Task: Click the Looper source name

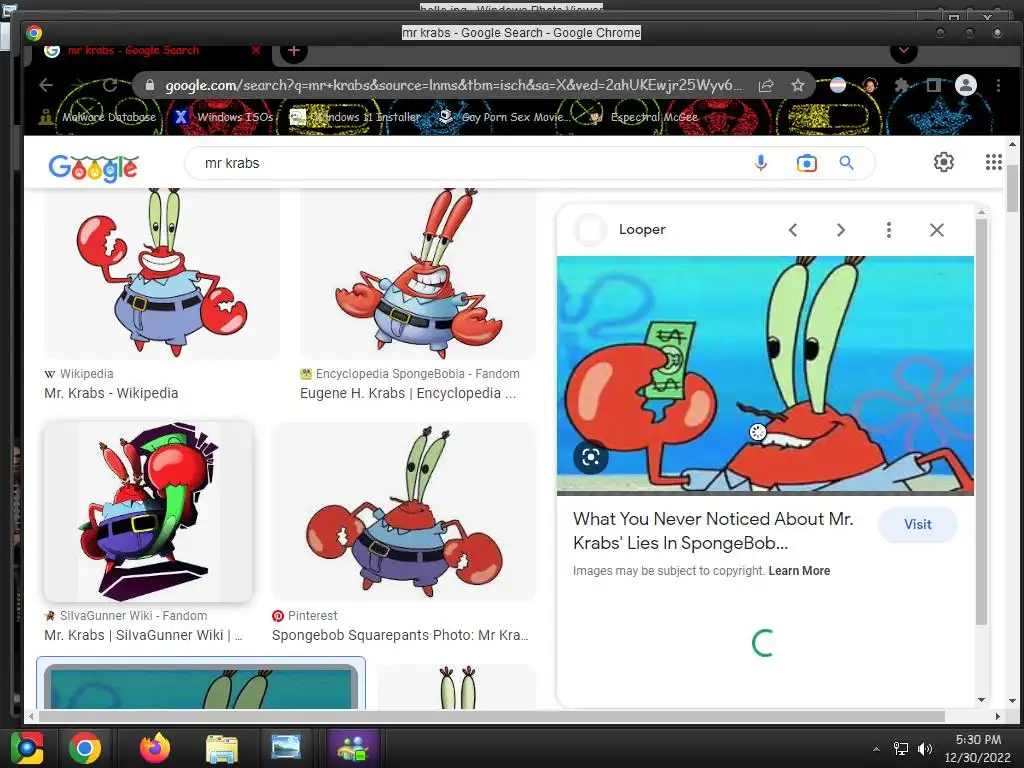Action: (642, 230)
